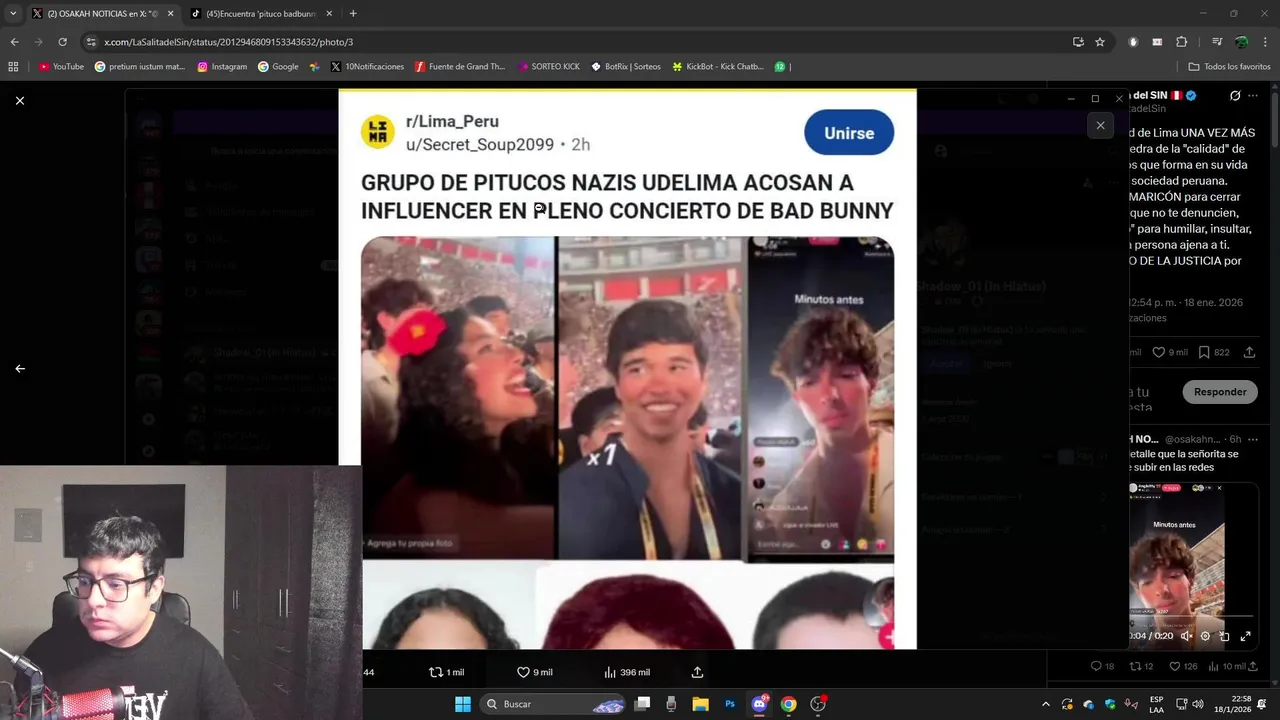View the reply's 10 mil analytics

pos(1227,666)
